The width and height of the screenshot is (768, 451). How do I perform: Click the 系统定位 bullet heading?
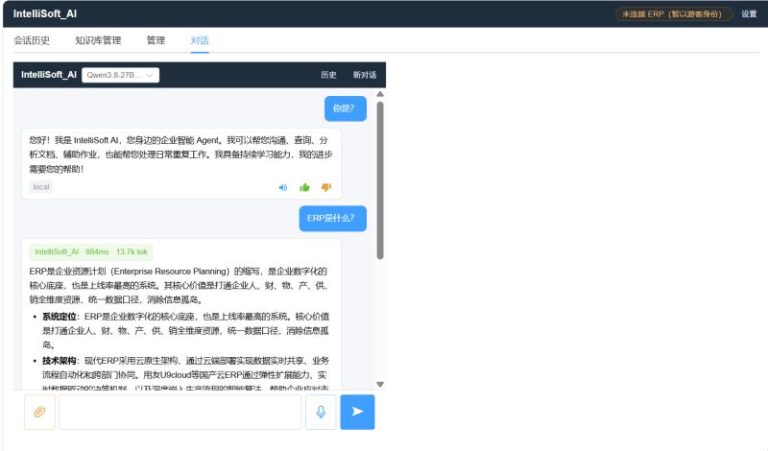(x=59, y=316)
